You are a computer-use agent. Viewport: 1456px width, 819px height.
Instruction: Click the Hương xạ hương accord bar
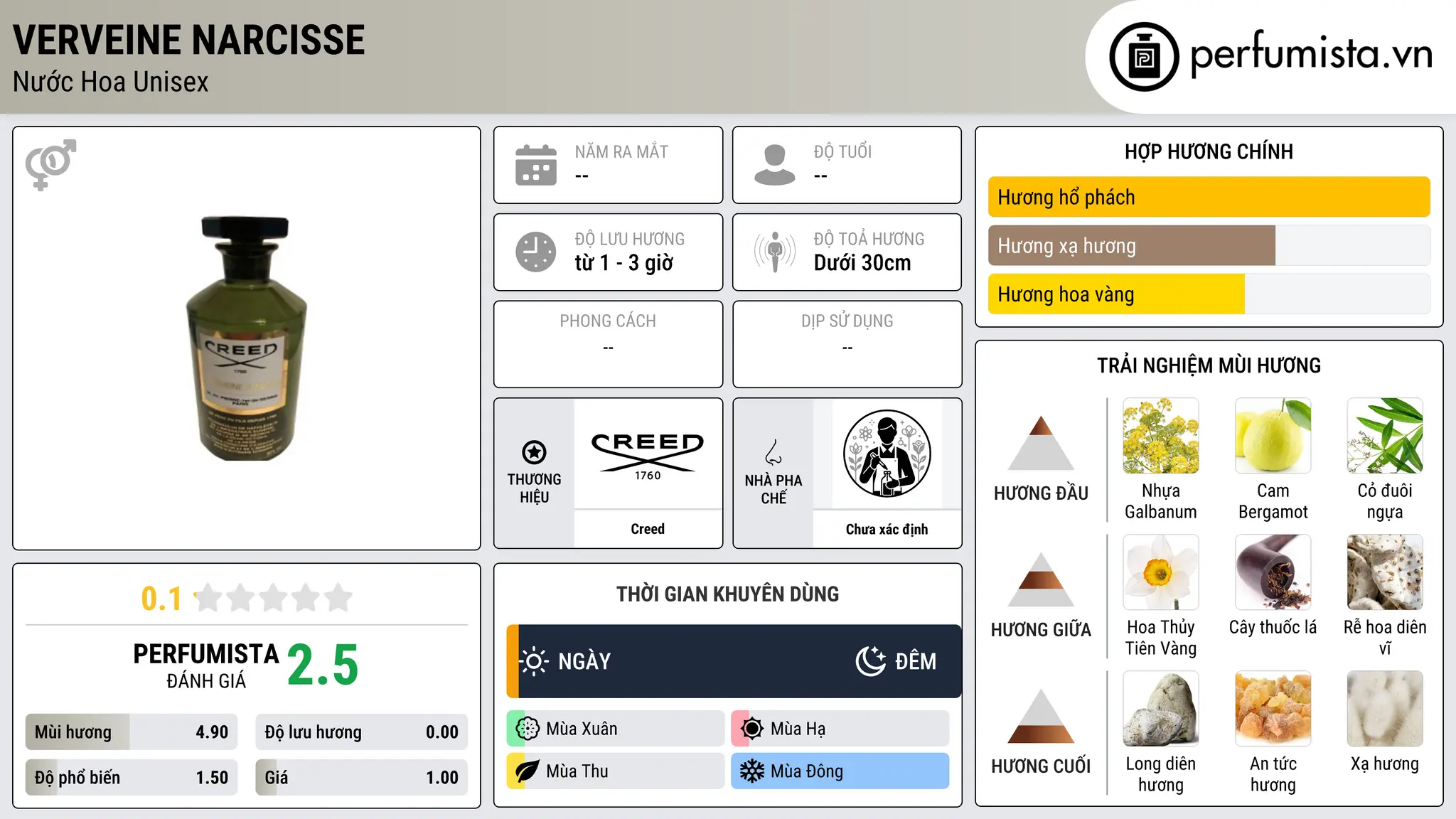click(x=1209, y=245)
